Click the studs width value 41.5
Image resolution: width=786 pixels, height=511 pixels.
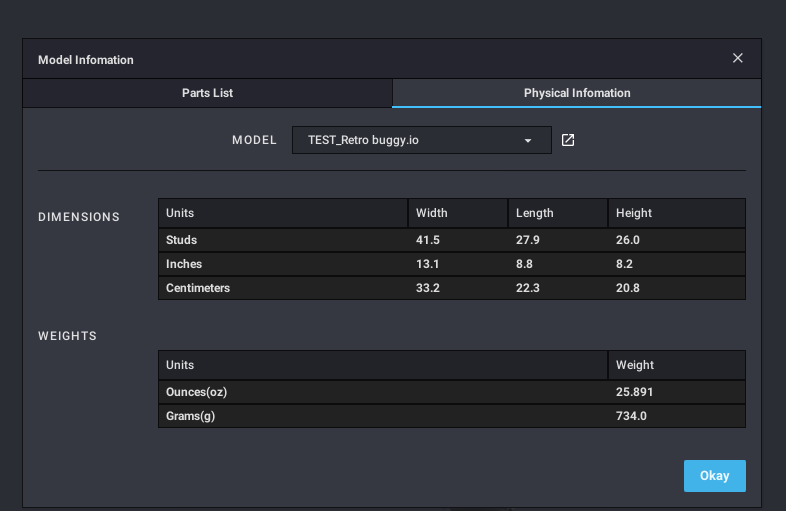click(x=428, y=240)
